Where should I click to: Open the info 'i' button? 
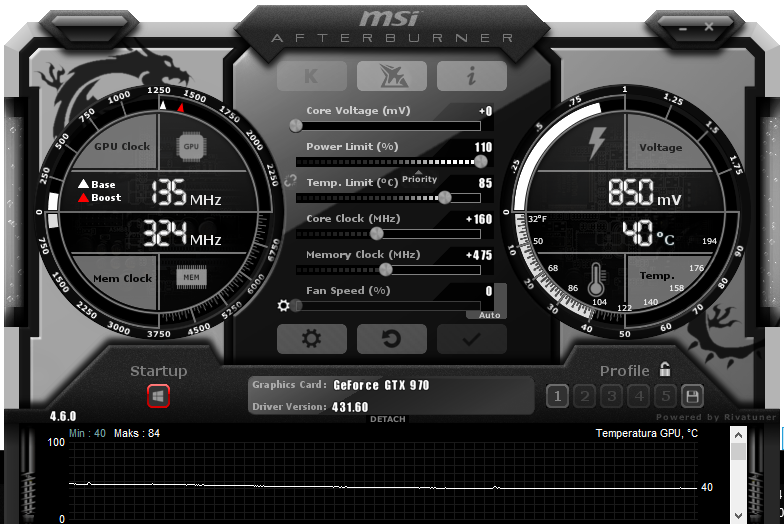click(471, 76)
